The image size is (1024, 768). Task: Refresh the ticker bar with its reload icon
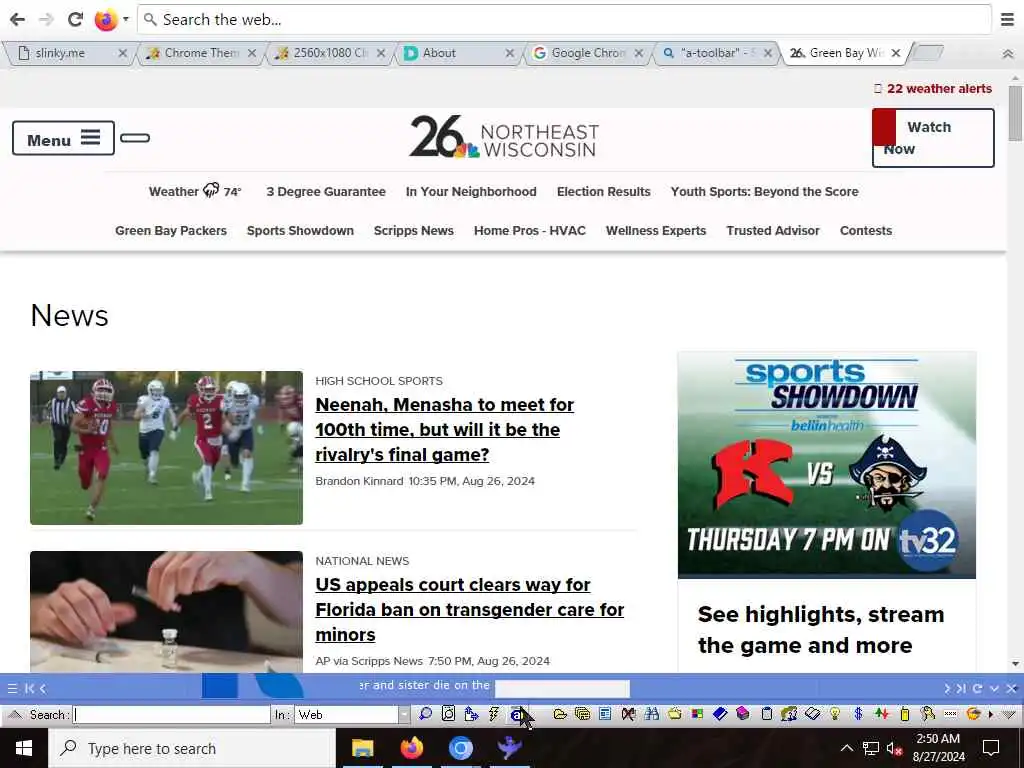(977, 688)
